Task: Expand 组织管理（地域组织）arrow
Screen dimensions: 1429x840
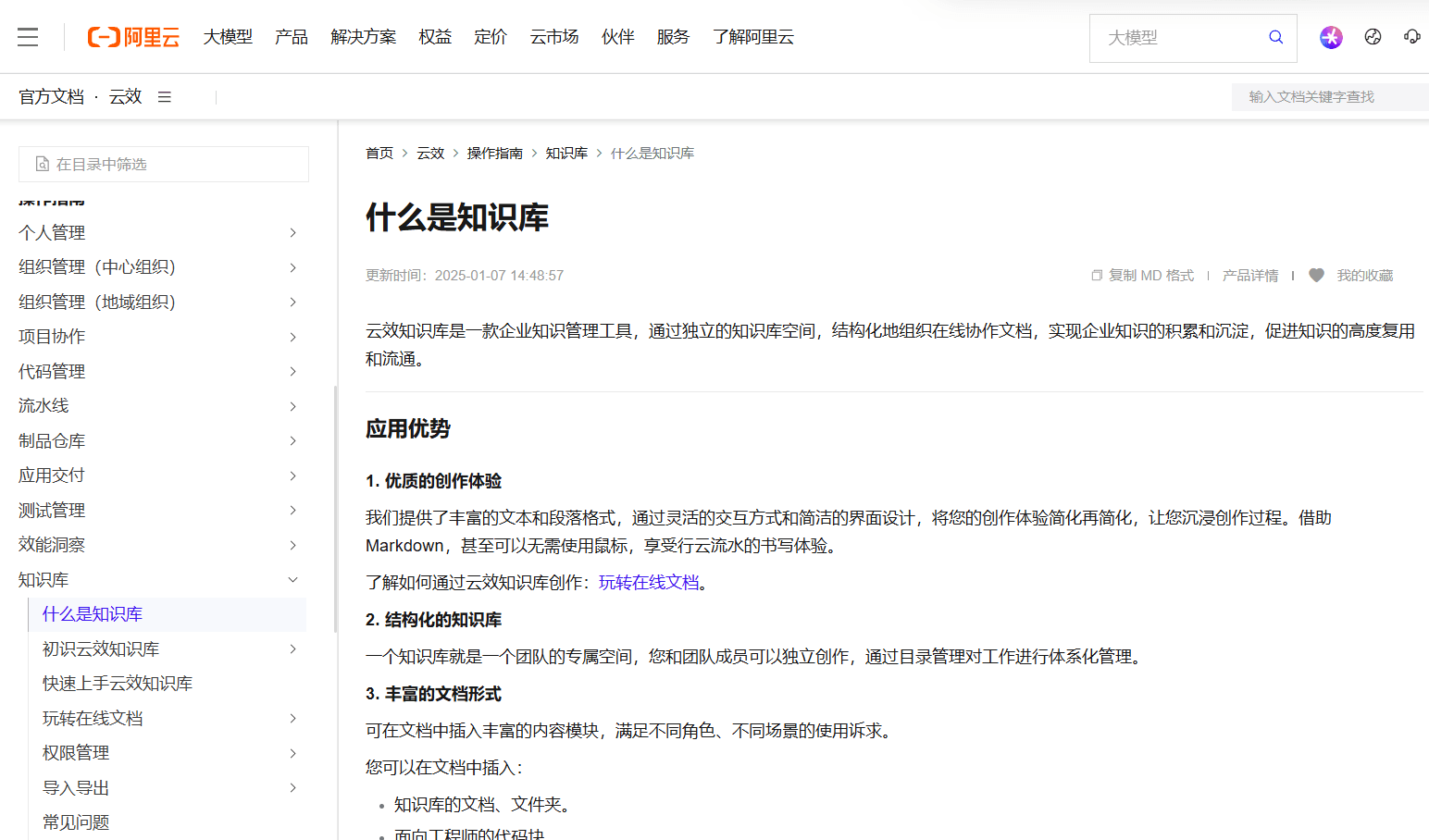Action: point(292,303)
